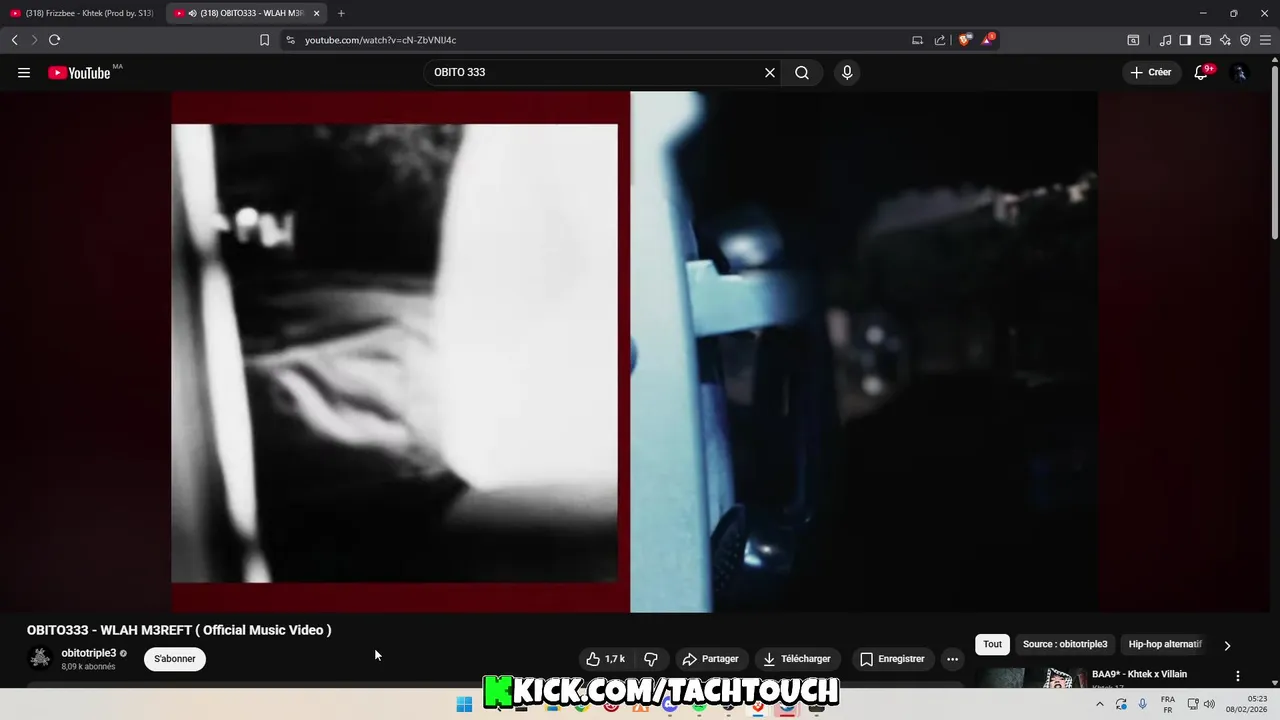Save the video with Enregistrer
Viewport: 1280px width, 720px height.
tap(892, 659)
